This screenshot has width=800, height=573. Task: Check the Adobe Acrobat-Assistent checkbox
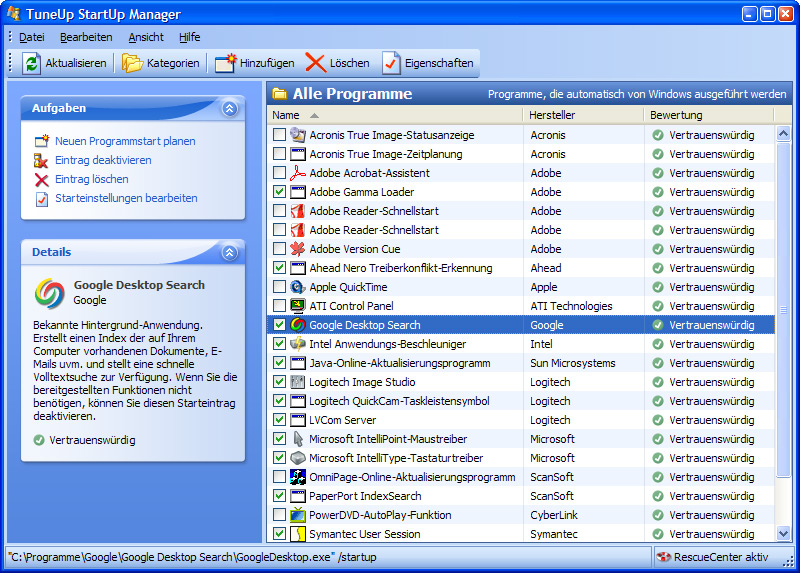279,173
